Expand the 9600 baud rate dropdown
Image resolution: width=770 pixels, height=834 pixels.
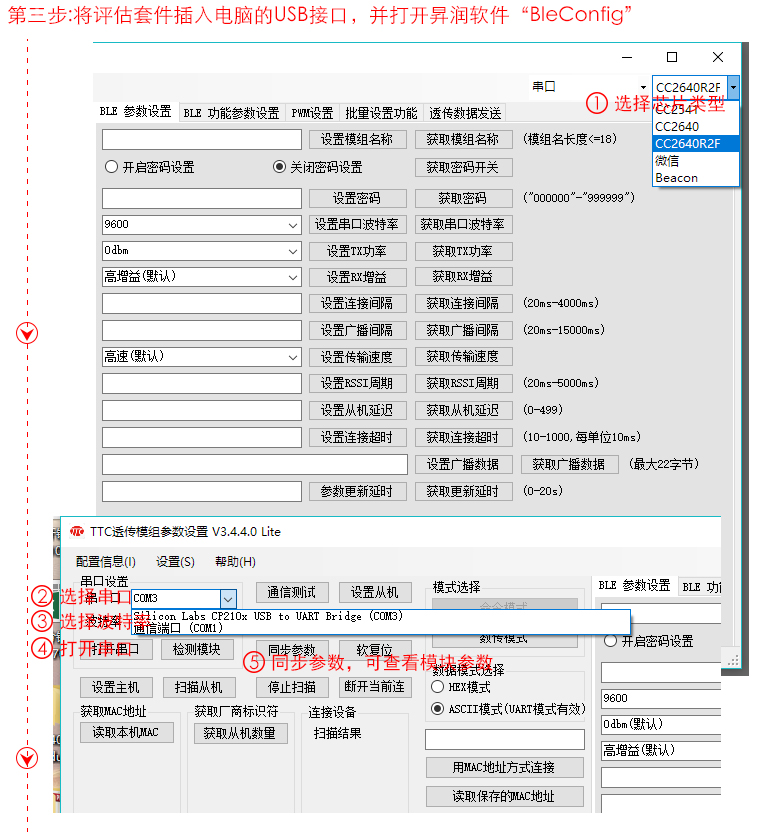[x=292, y=224]
